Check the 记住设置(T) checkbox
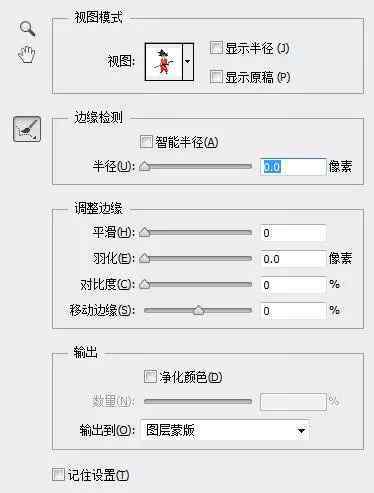This screenshot has height=493, width=374. pyautogui.click(x=58, y=475)
